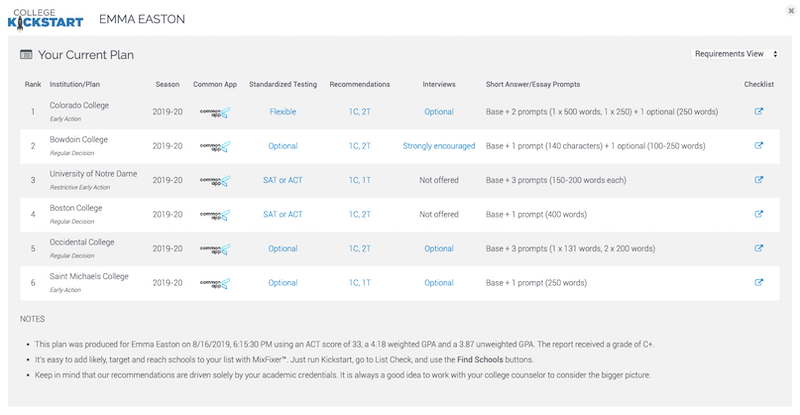Click the Season column header
Screen dimensions: 800x415
(x=167, y=84)
